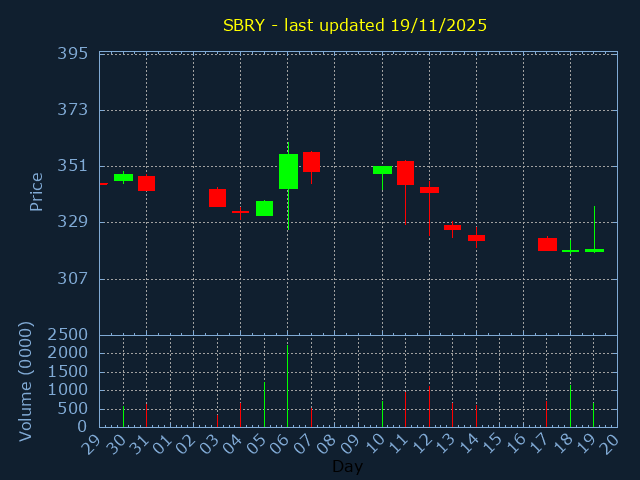
Task: Click the red candlestick on day 31
Action: click(x=146, y=183)
